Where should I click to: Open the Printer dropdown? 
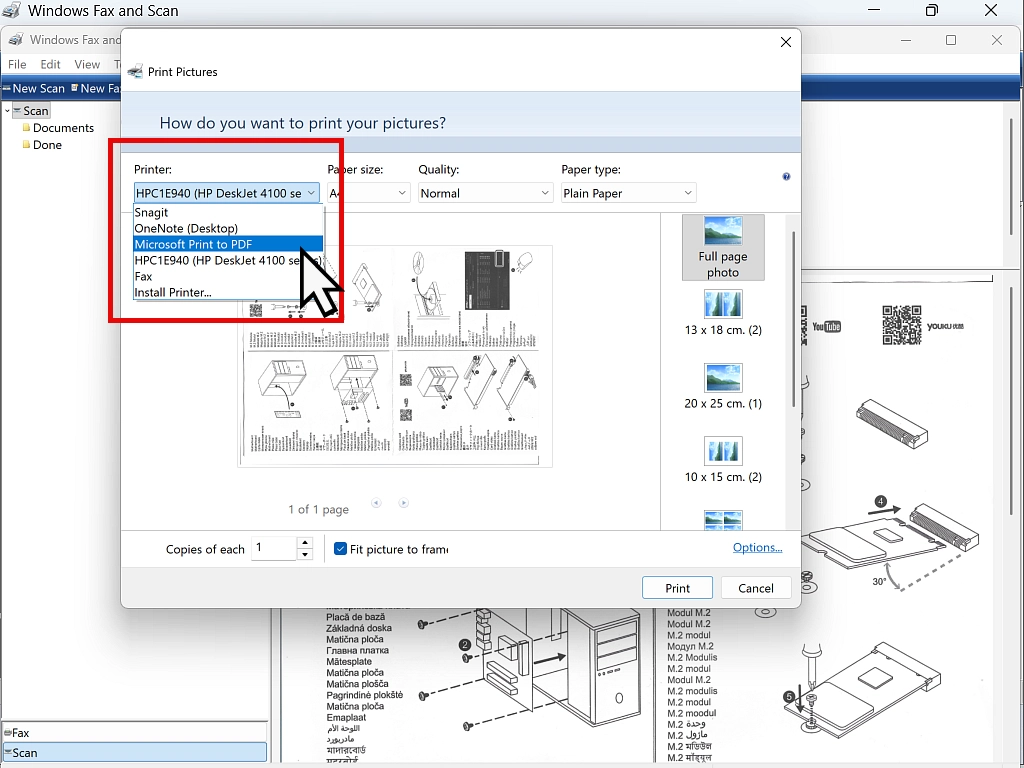point(227,193)
